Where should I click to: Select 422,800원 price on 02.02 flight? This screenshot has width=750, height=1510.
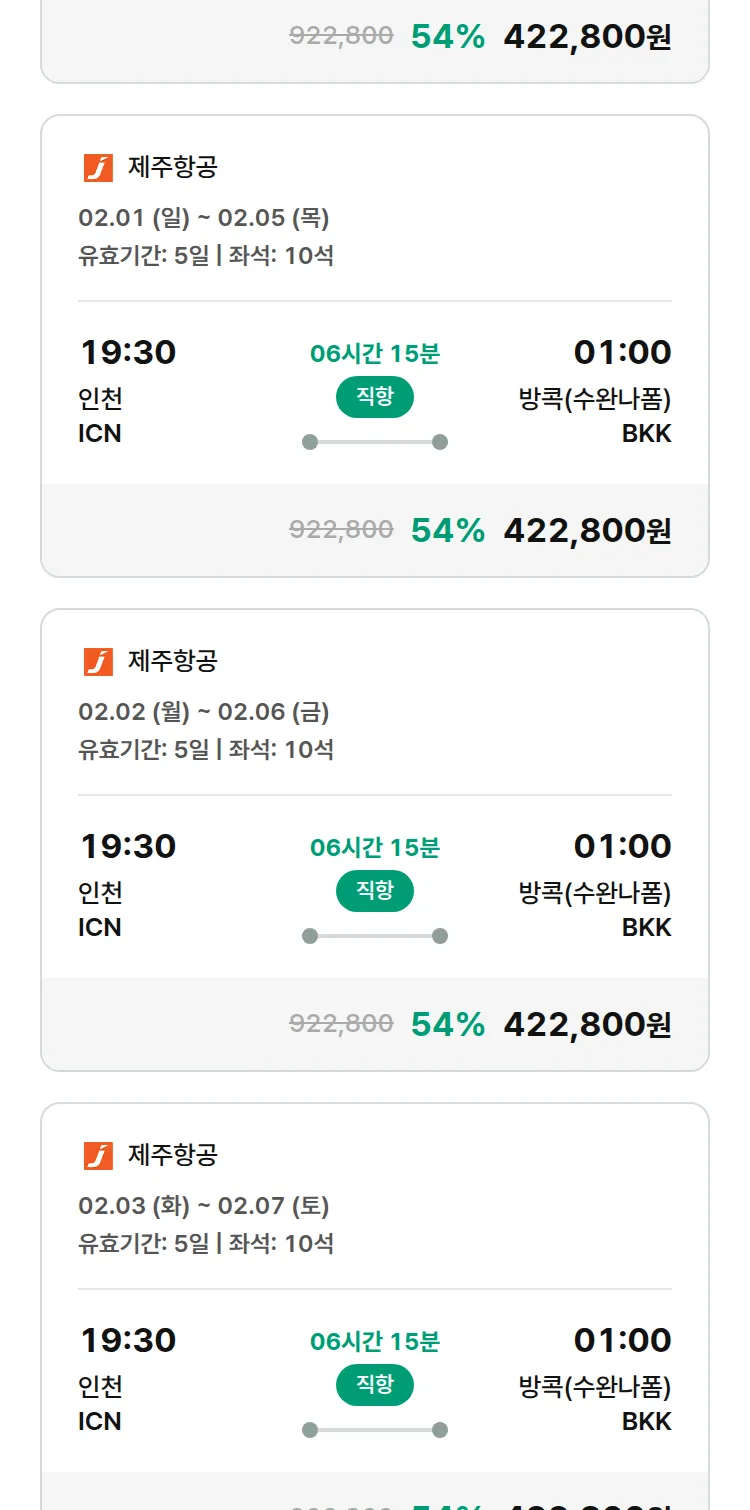(587, 1024)
